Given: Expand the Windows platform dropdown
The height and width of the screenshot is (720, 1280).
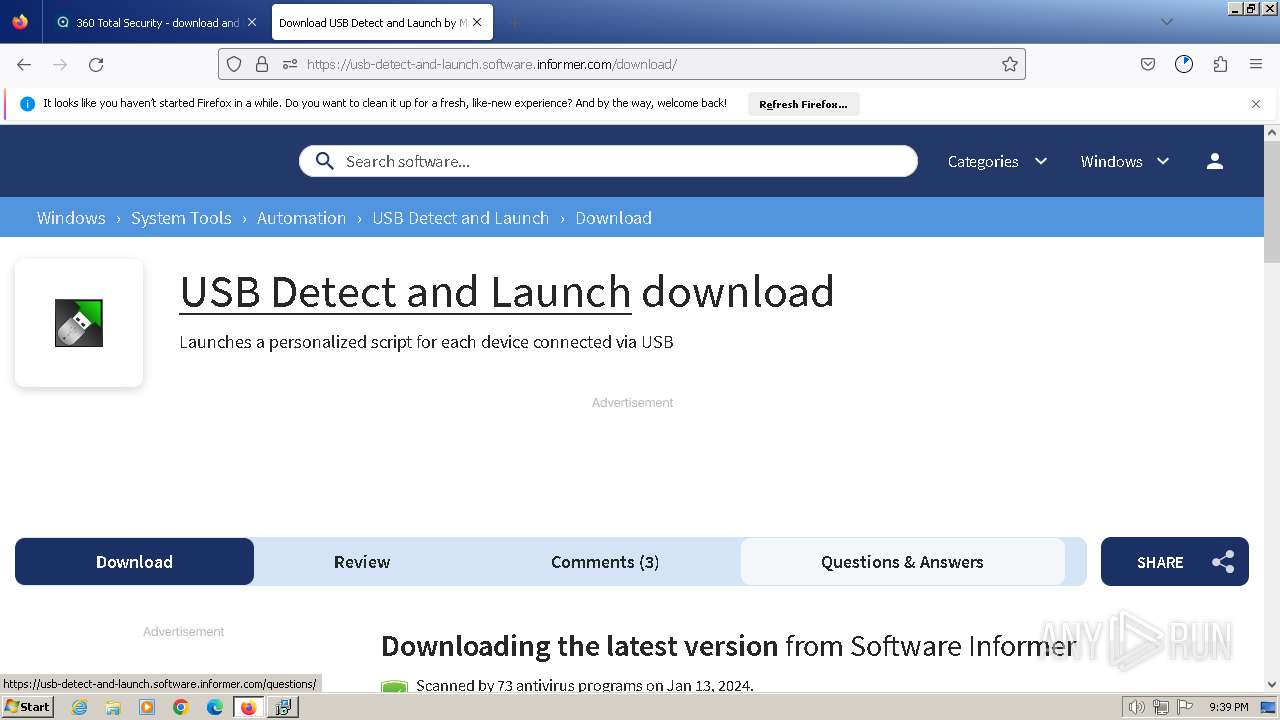Looking at the screenshot, I should pyautogui.click(x=1125, y=161).
